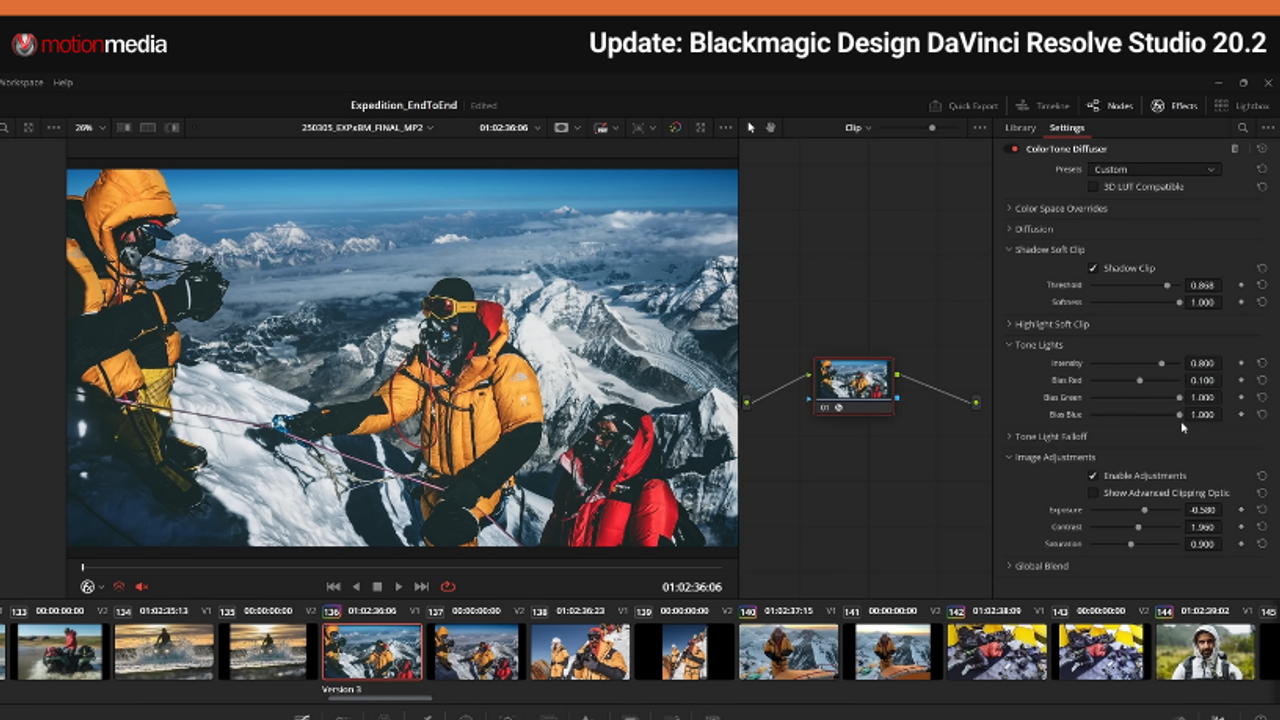1280x720 pixels.
Task: Click the expand-to-fullscreen icon above the viewer
Action: pos(700,128)
